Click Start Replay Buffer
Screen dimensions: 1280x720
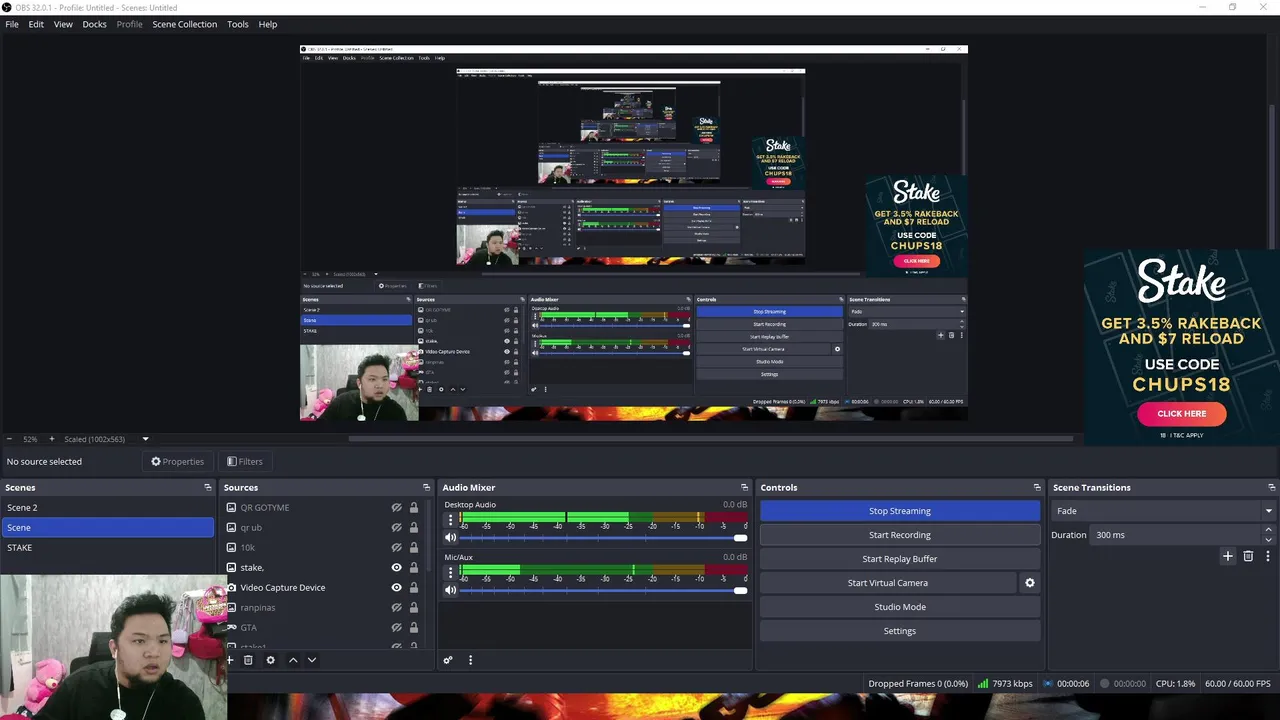(x=900, y=559)
